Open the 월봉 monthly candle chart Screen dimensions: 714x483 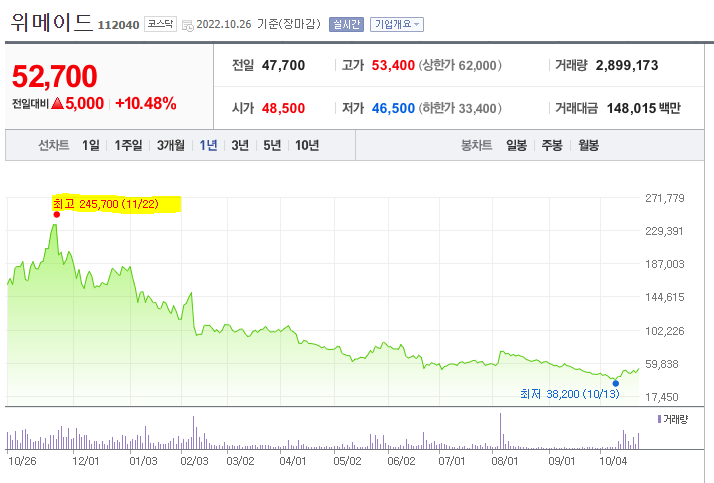coord(588,145)
